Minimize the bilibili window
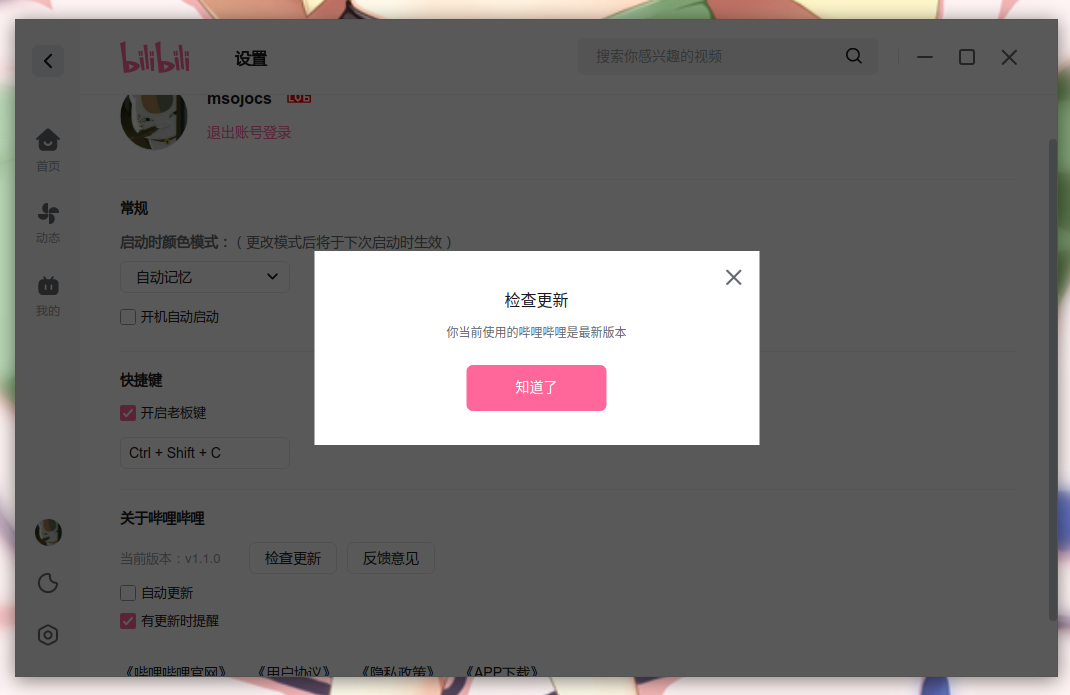The height and width of the screenshot is (695, 1070). pos(925,57)
